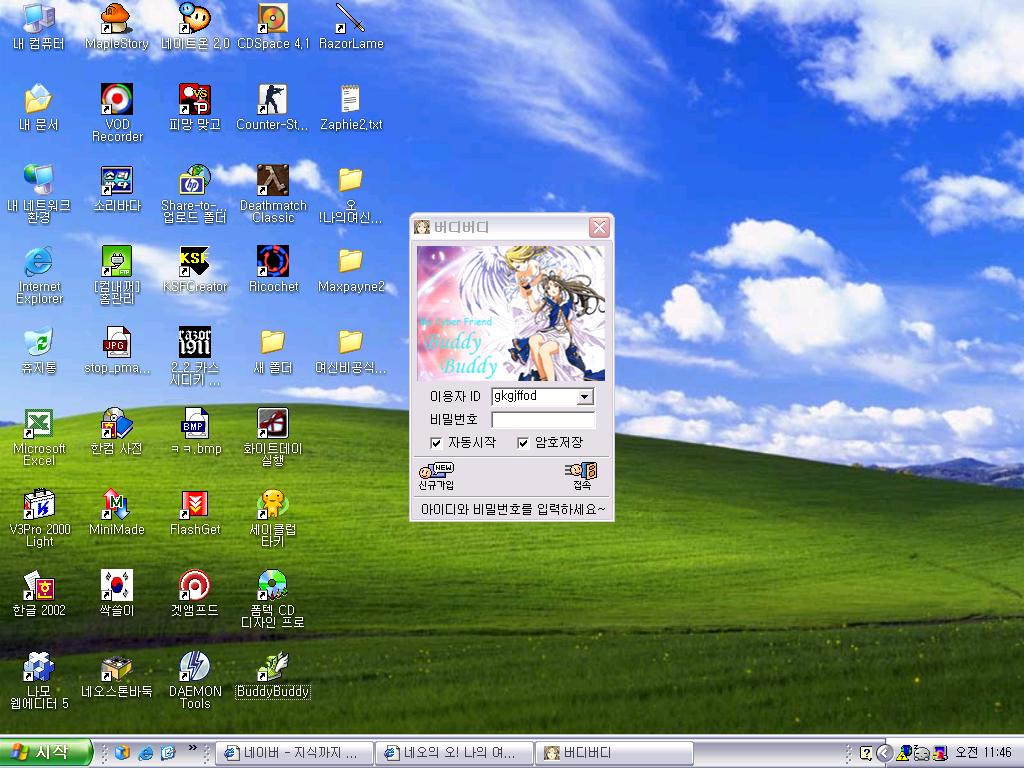Image resolution: width=1024 pixels, height=768 pixels.
Task: Expand hidden system tray icons
Action: pos(884,753)
